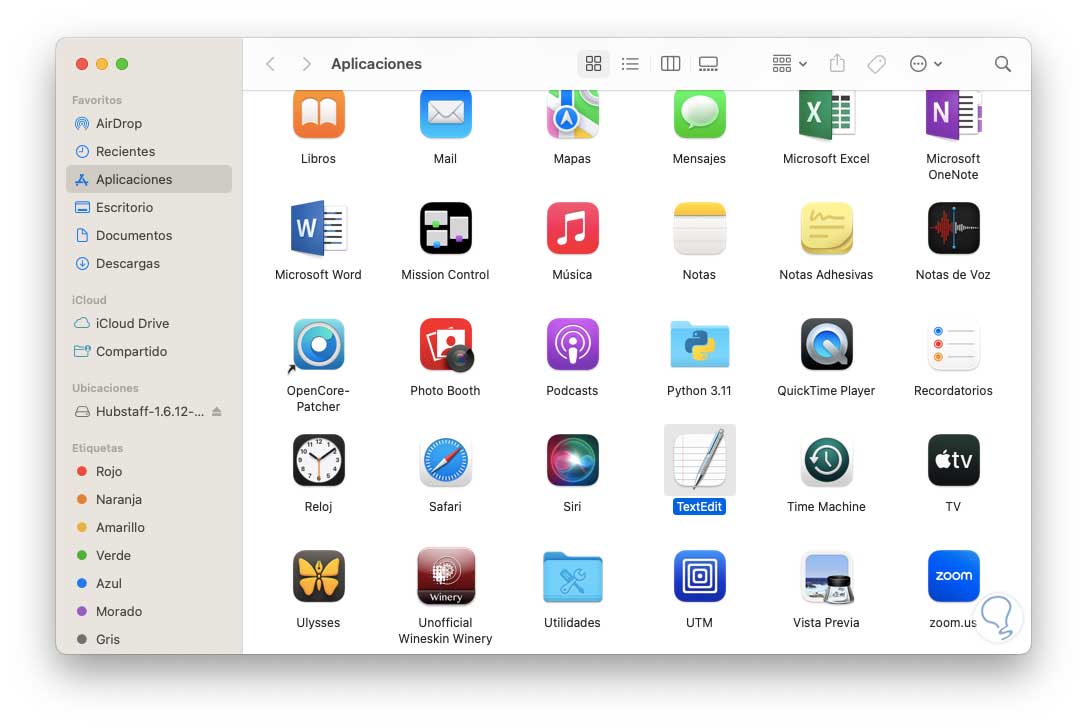Switch to gallery view
This screenshot has width=1087, height=728.
click(708, 64)
